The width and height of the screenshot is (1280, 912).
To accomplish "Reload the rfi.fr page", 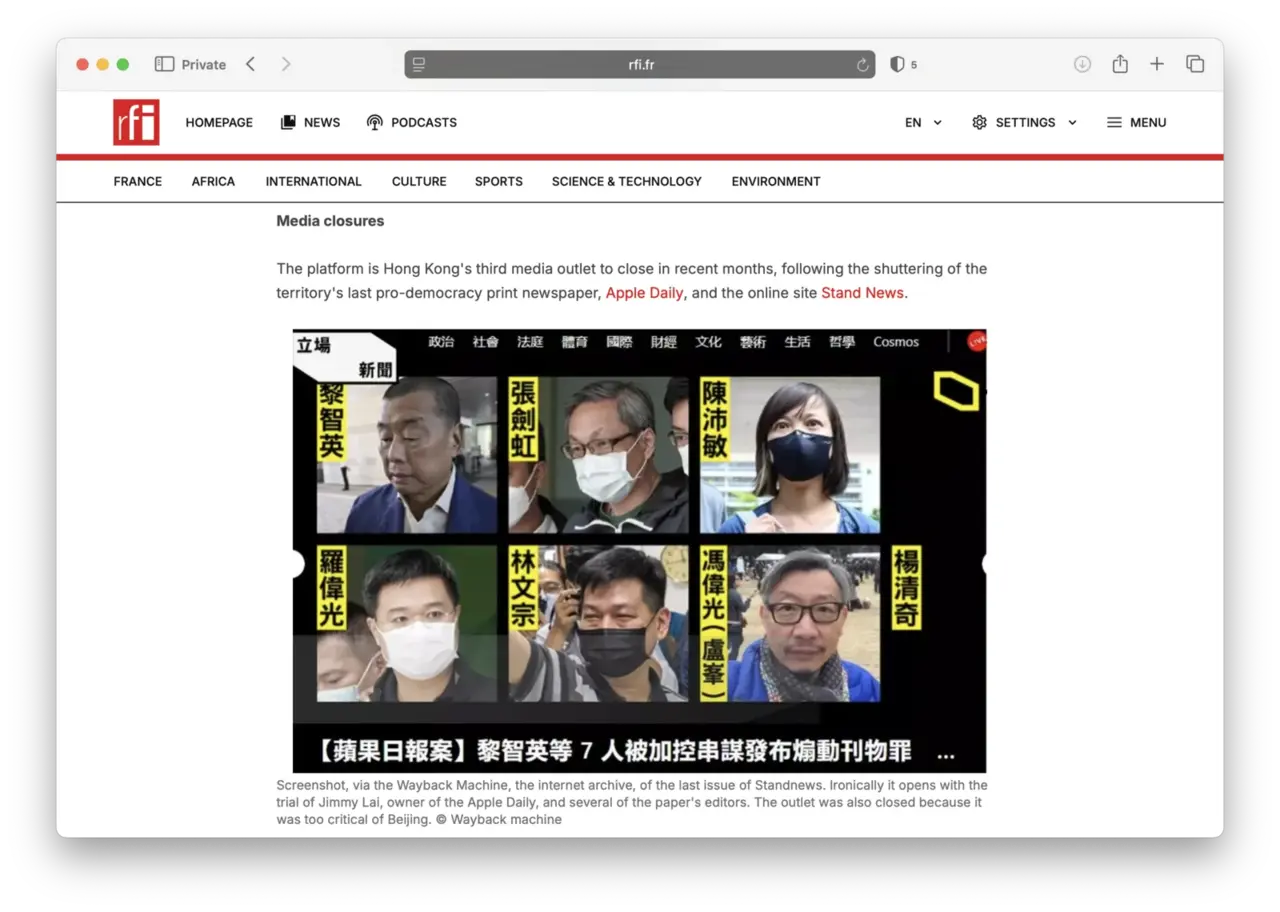I will coord(862,65).
